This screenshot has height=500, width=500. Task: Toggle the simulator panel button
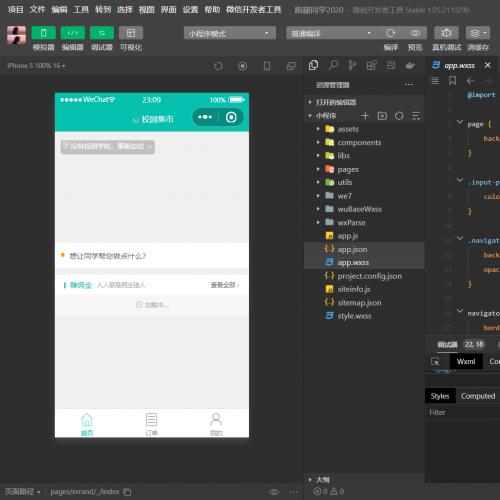(x=43, y=33)
